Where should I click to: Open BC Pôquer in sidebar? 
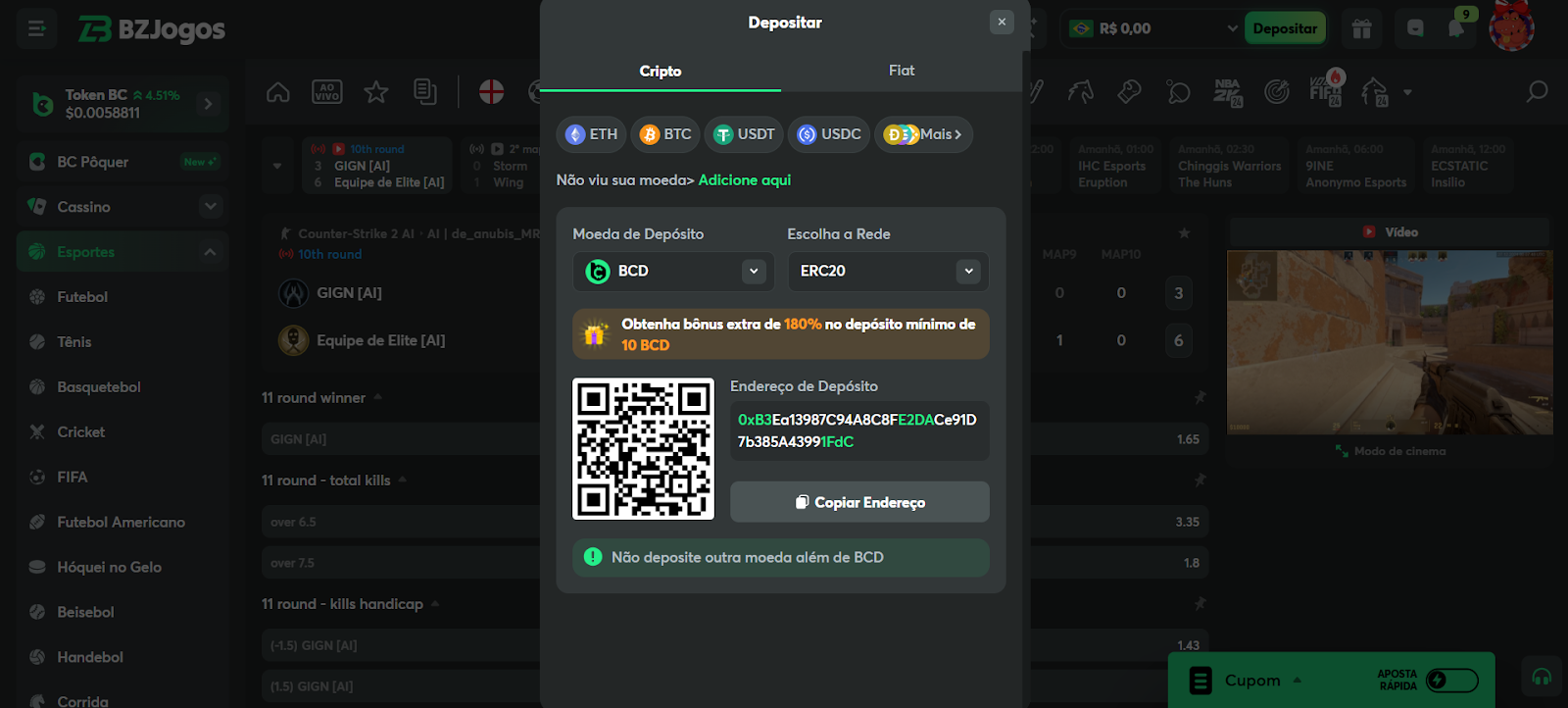[x=122, y=162]
